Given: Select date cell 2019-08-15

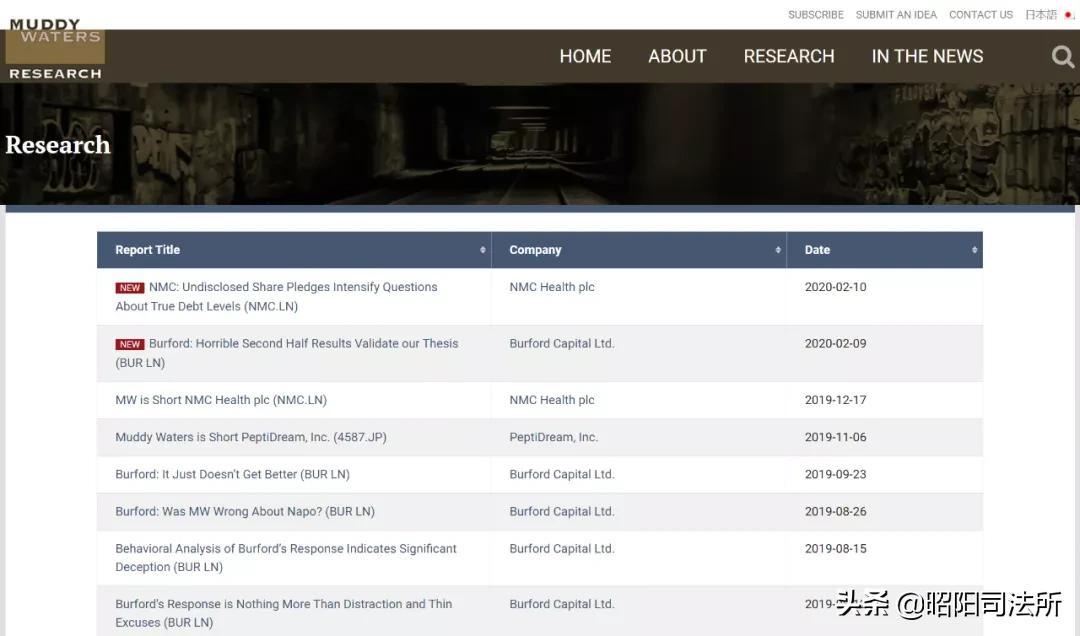Looking at the screenshot, I should click(x=835, y=548).
